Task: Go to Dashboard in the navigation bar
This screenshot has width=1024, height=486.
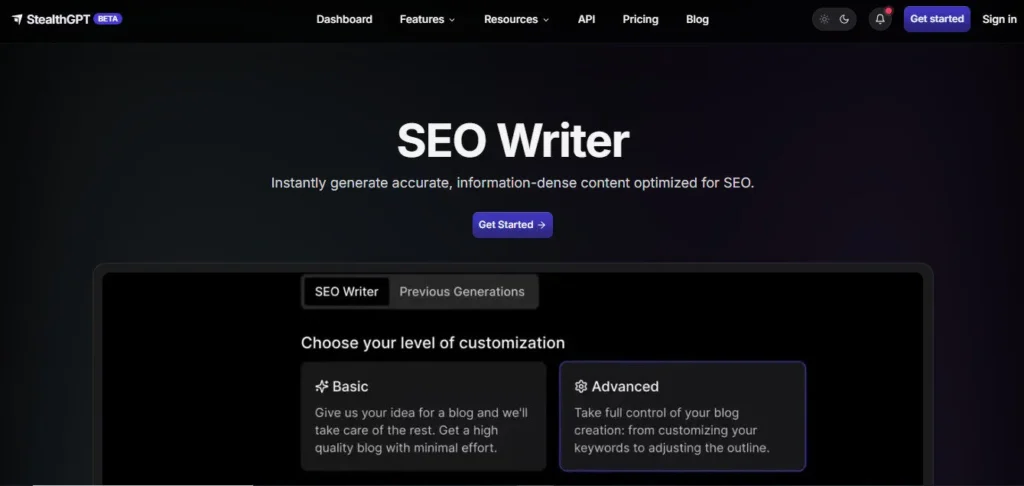Action: (344, 19)
